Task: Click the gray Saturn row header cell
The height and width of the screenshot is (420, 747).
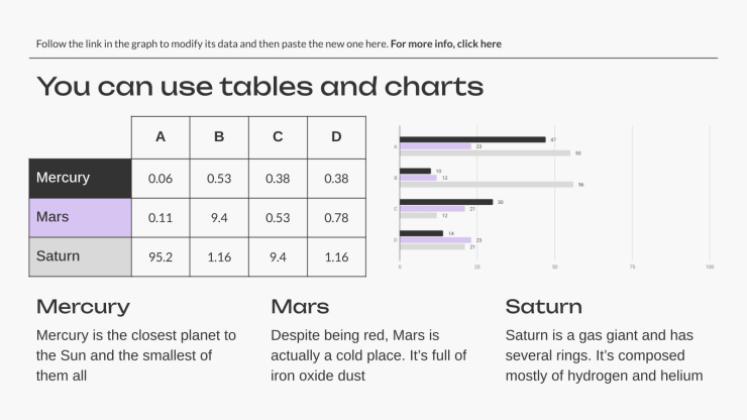Action: click(x=80, y=257)
